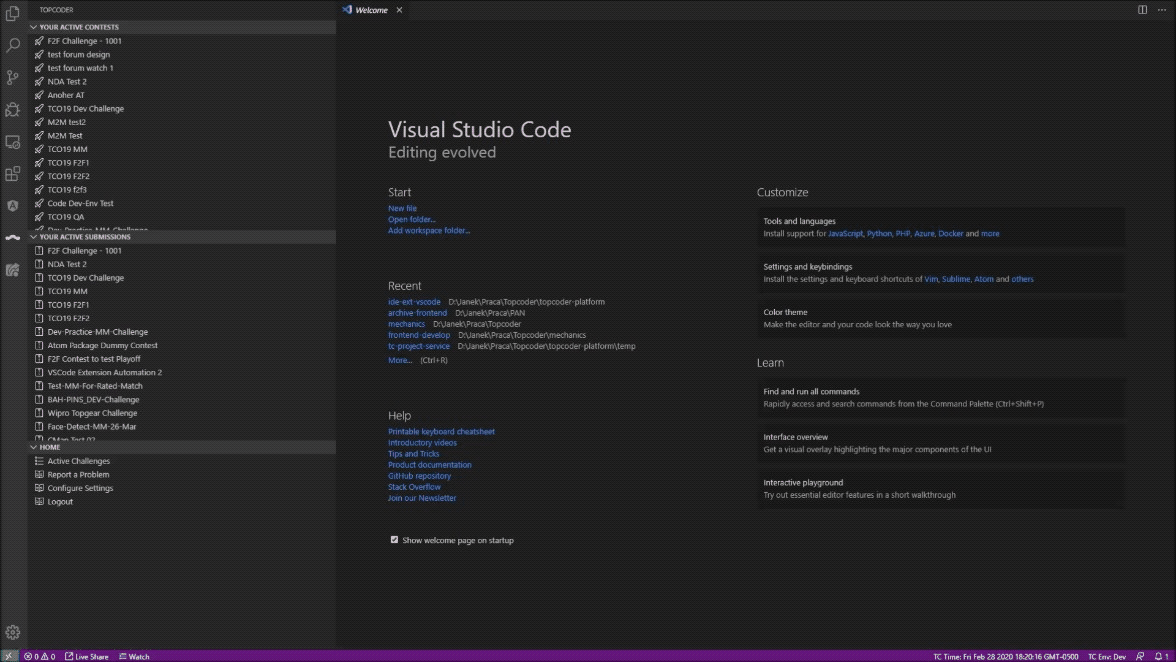
Task: Install Vim keybindings link
Action: pyautogui.click(x=931, y=279)
